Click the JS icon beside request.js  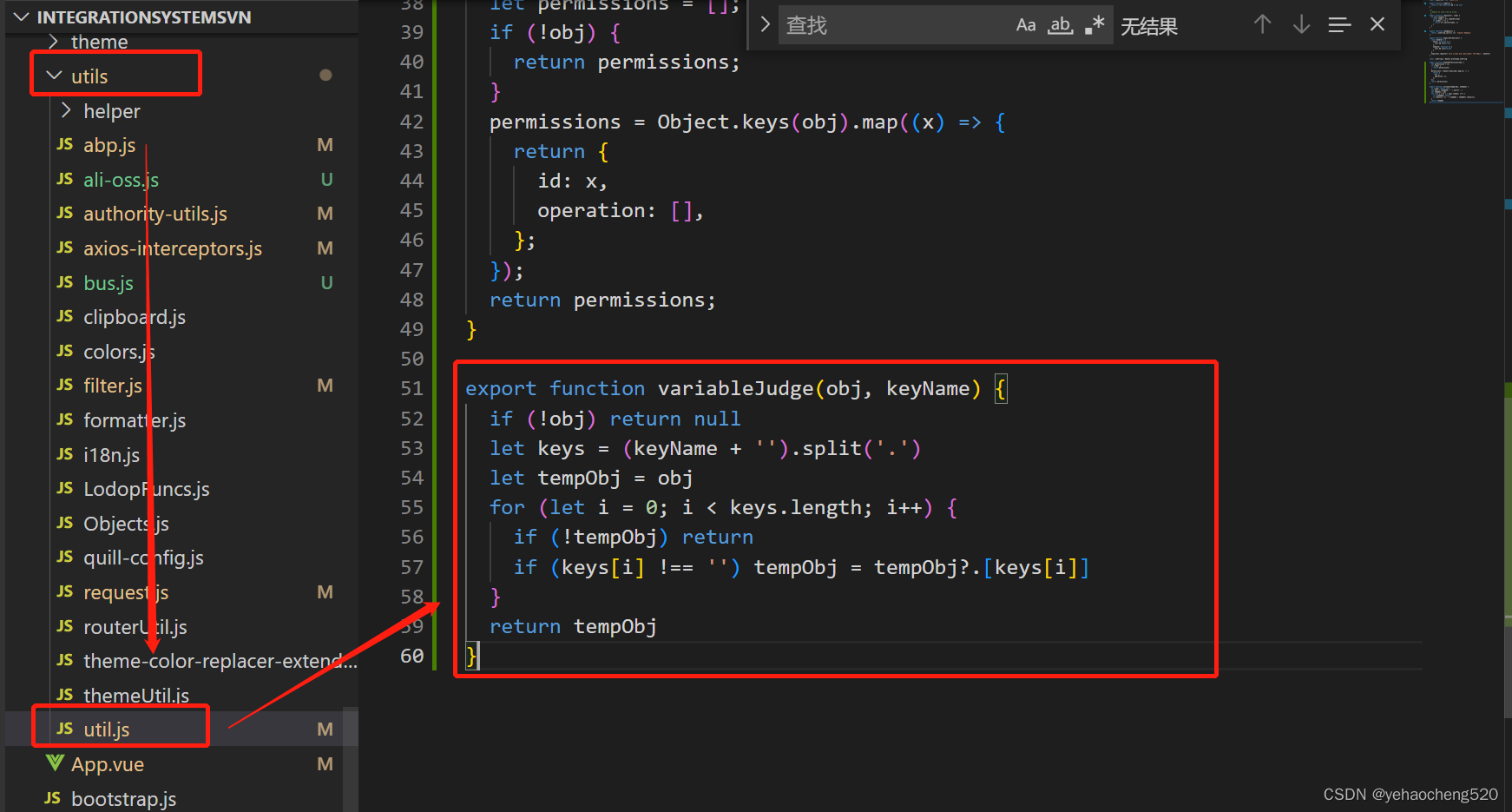click(65, 591)
